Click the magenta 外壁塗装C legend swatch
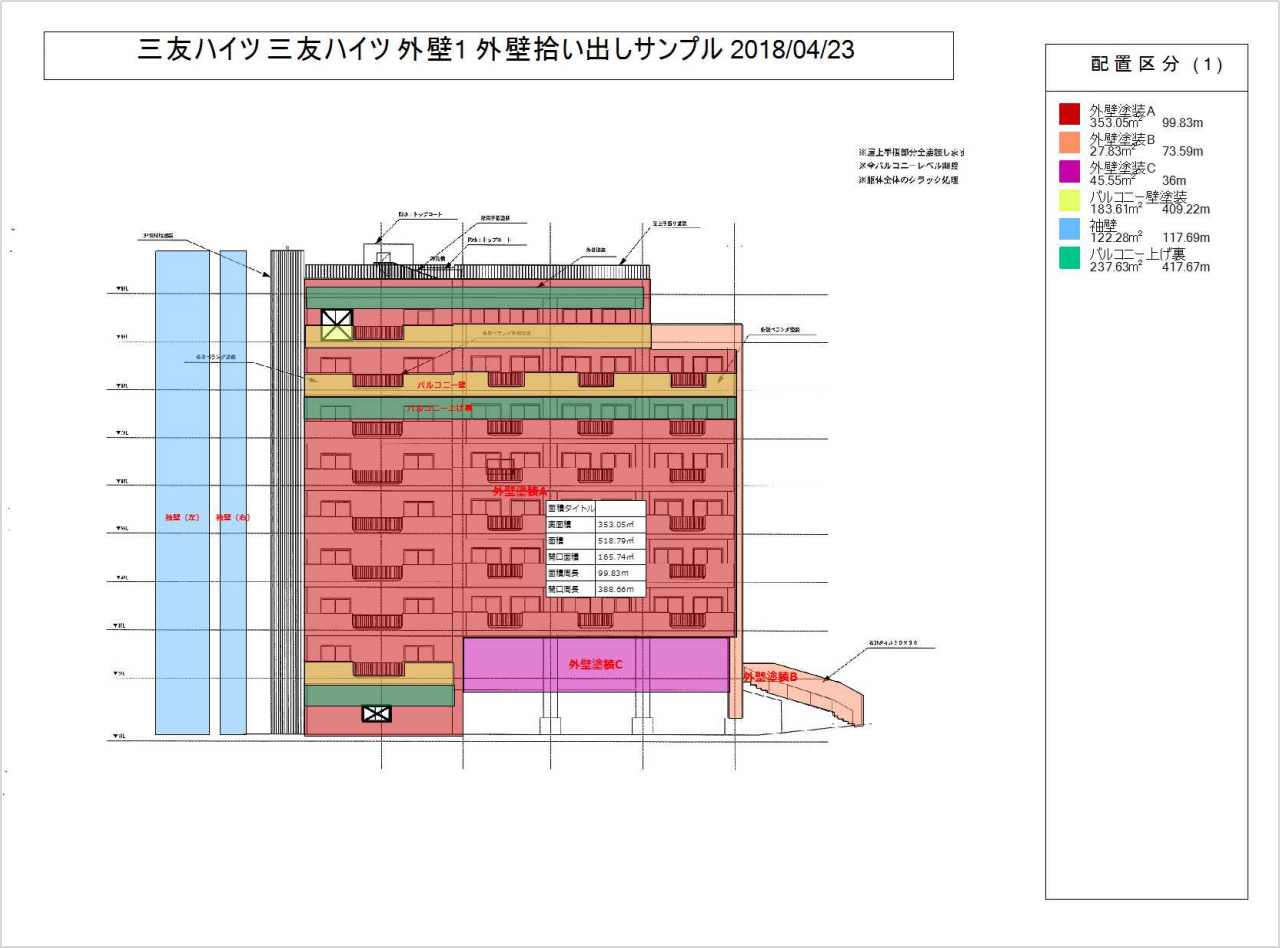Viewport: 1280px width, 948px height. click(x=1069, y=171)
